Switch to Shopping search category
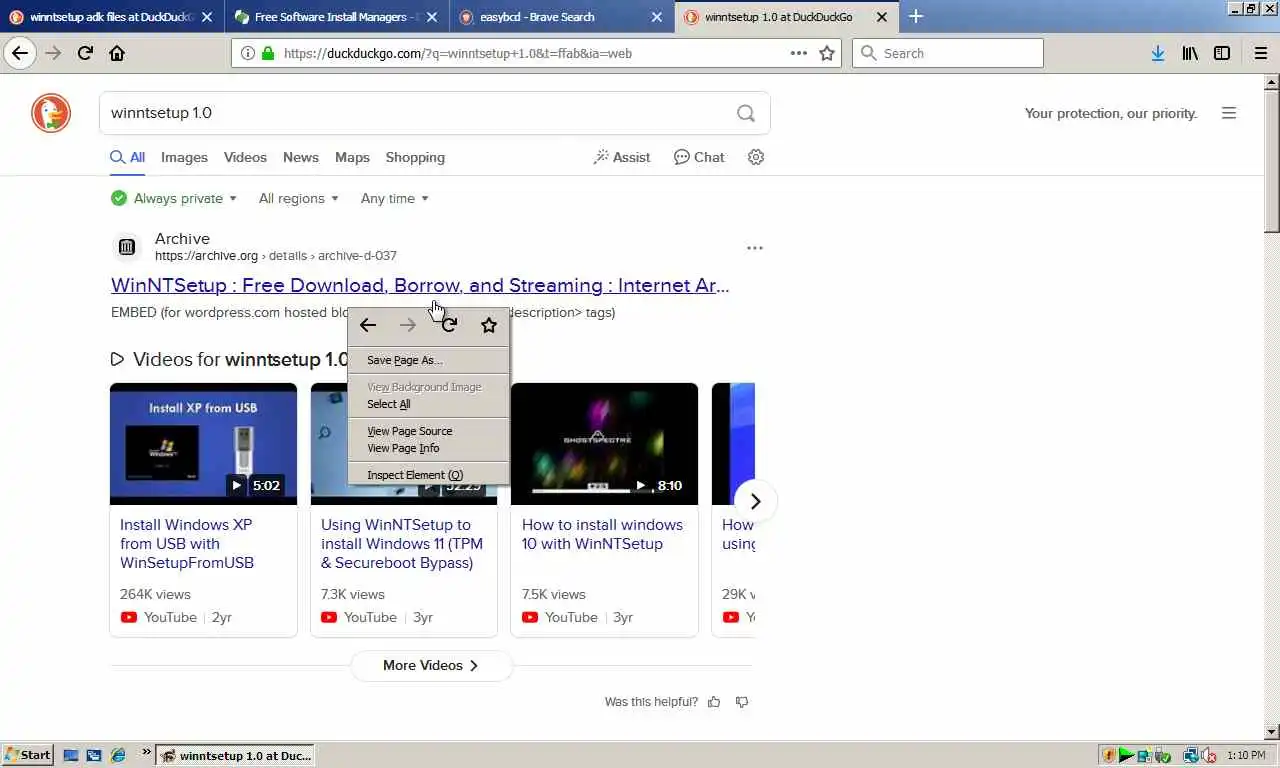The width and height of the screenshot is (1280, 768). coord(415,157)
